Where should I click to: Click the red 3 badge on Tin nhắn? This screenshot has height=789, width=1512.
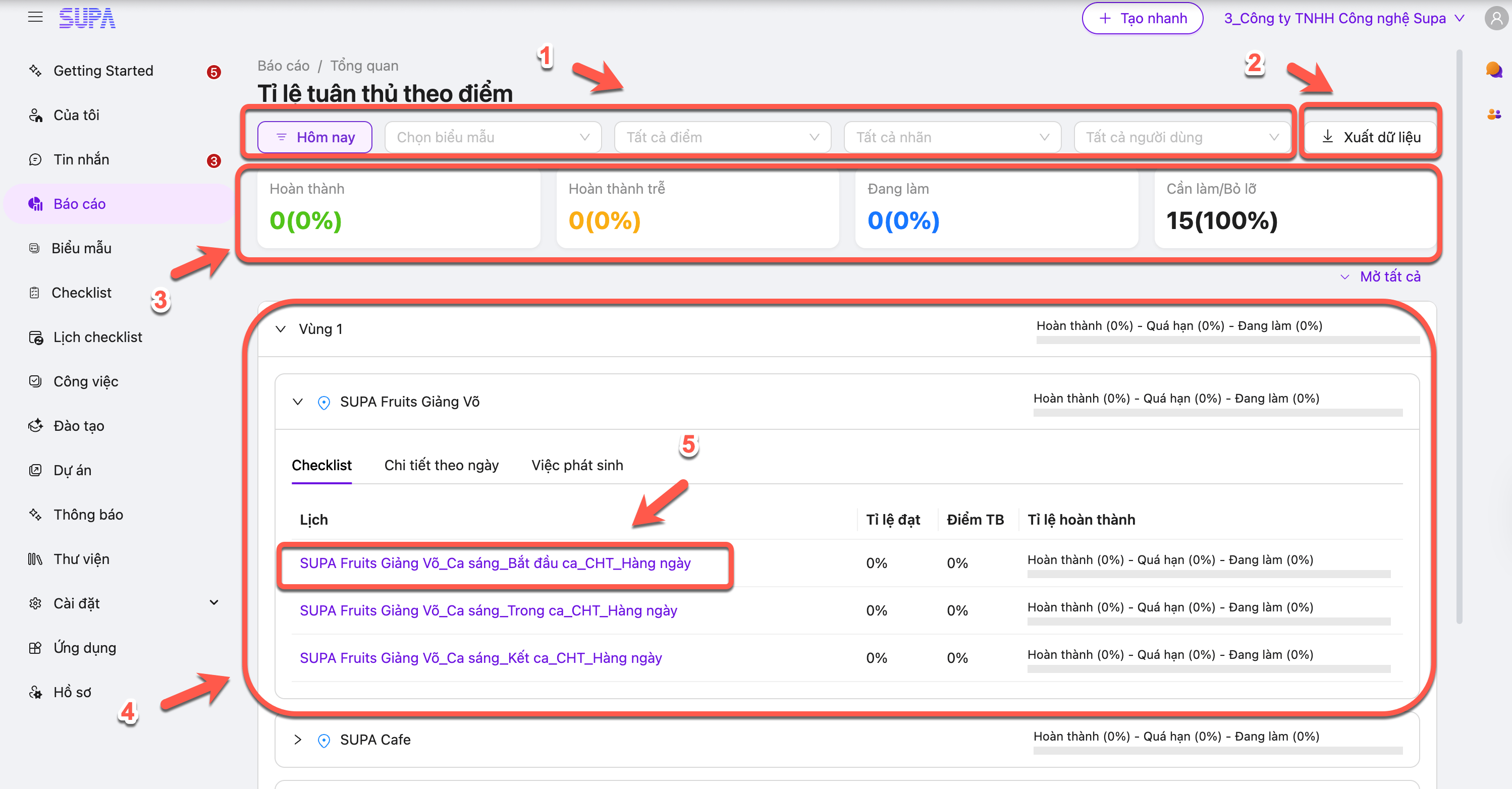(213, 161)
